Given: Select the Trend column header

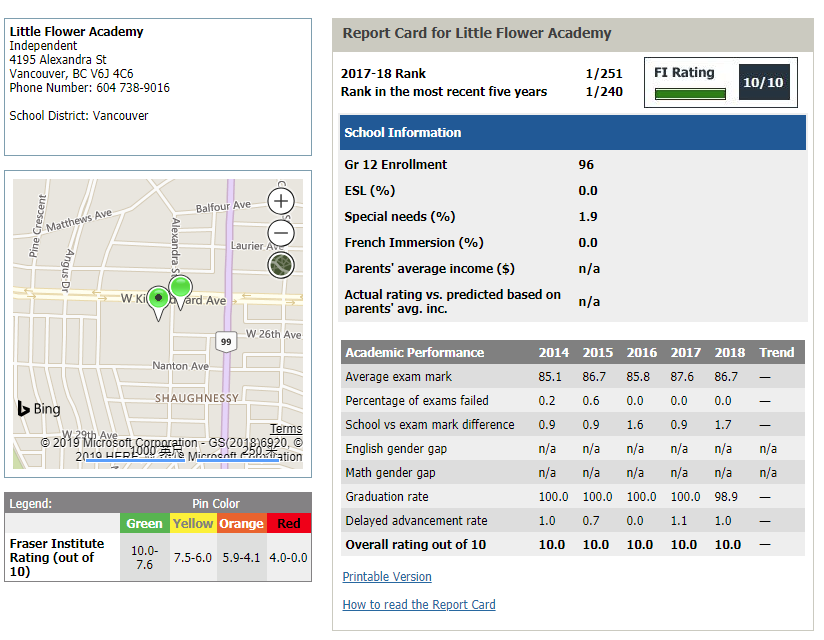Looking at the screenshot, I should pyautogui.click(x=776, y=352).
